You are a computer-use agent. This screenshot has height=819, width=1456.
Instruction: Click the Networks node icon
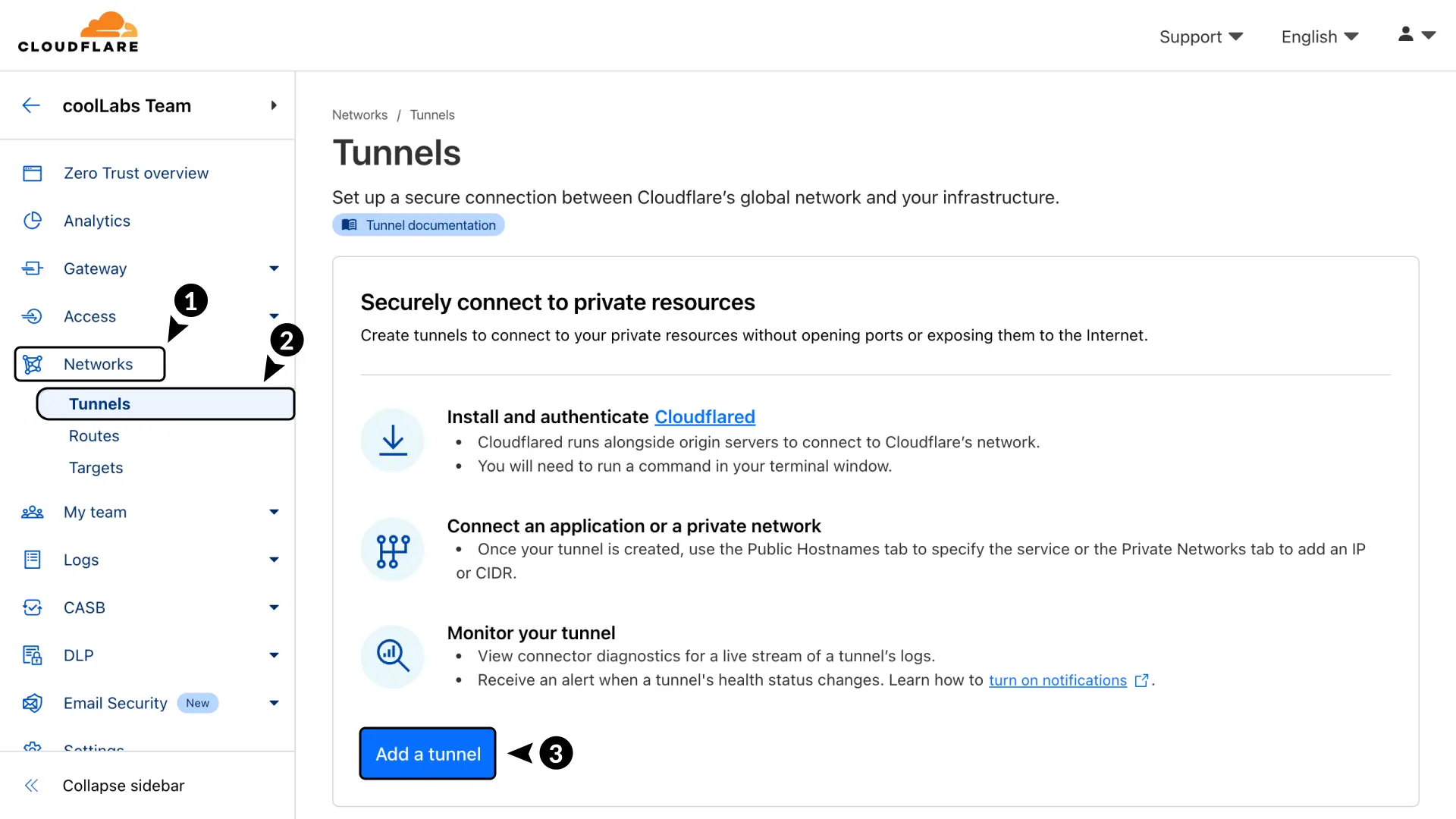pyautogui.click(x=32, y=364)
